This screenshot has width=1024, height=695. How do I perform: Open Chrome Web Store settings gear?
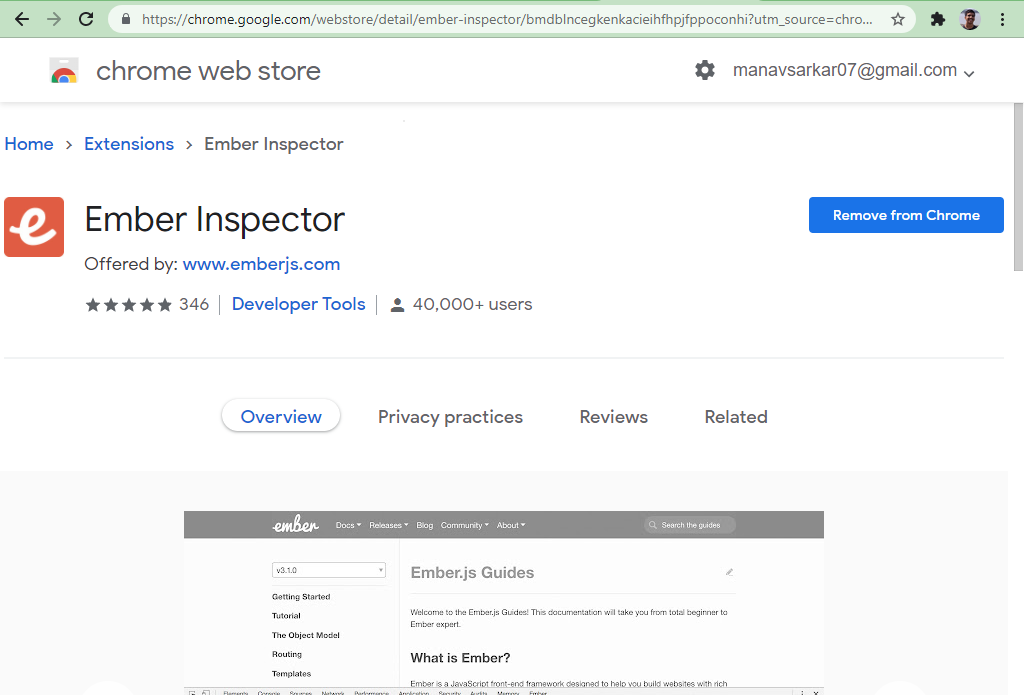[705, 70]
